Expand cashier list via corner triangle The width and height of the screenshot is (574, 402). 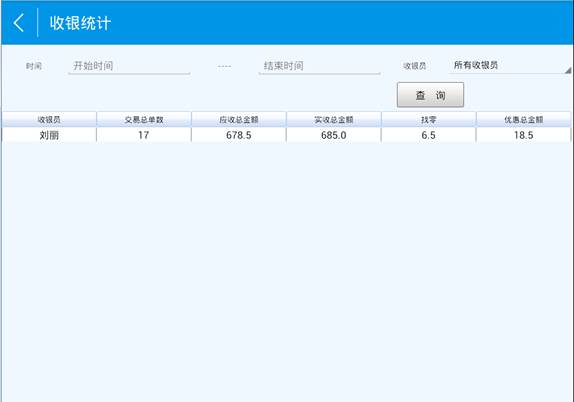tap(567, 70)
